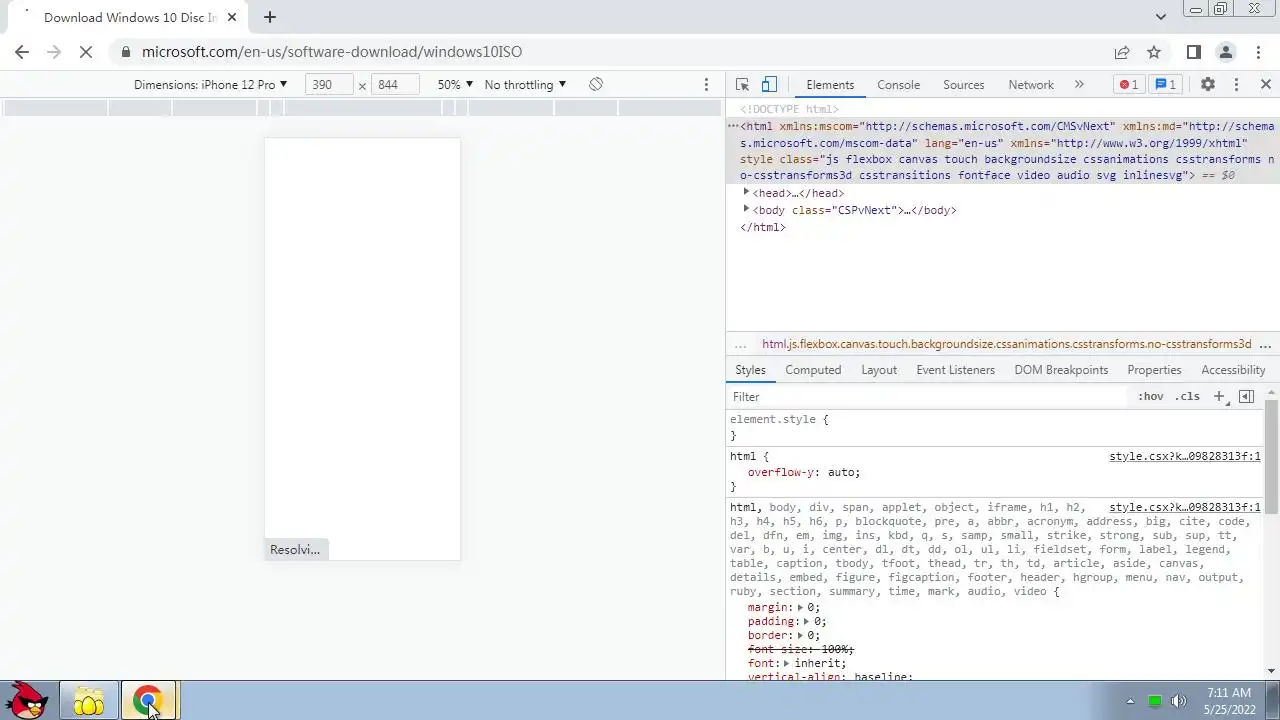1280x720 pixels.
Task: Open the Styles pane tab
Action: tap(750, 370)
